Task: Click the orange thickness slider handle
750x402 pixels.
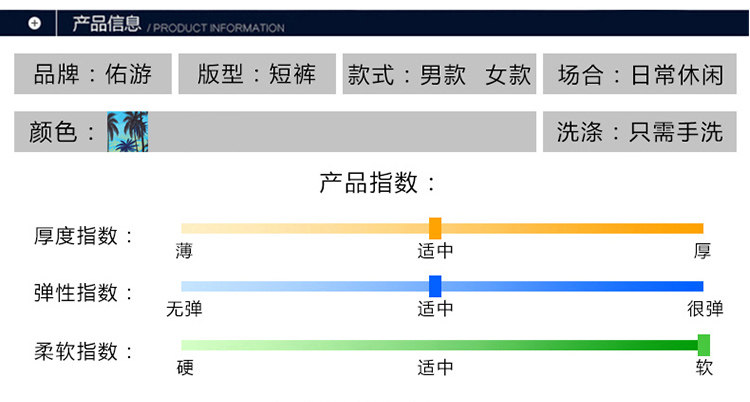Action: click(x=435, y=228)
